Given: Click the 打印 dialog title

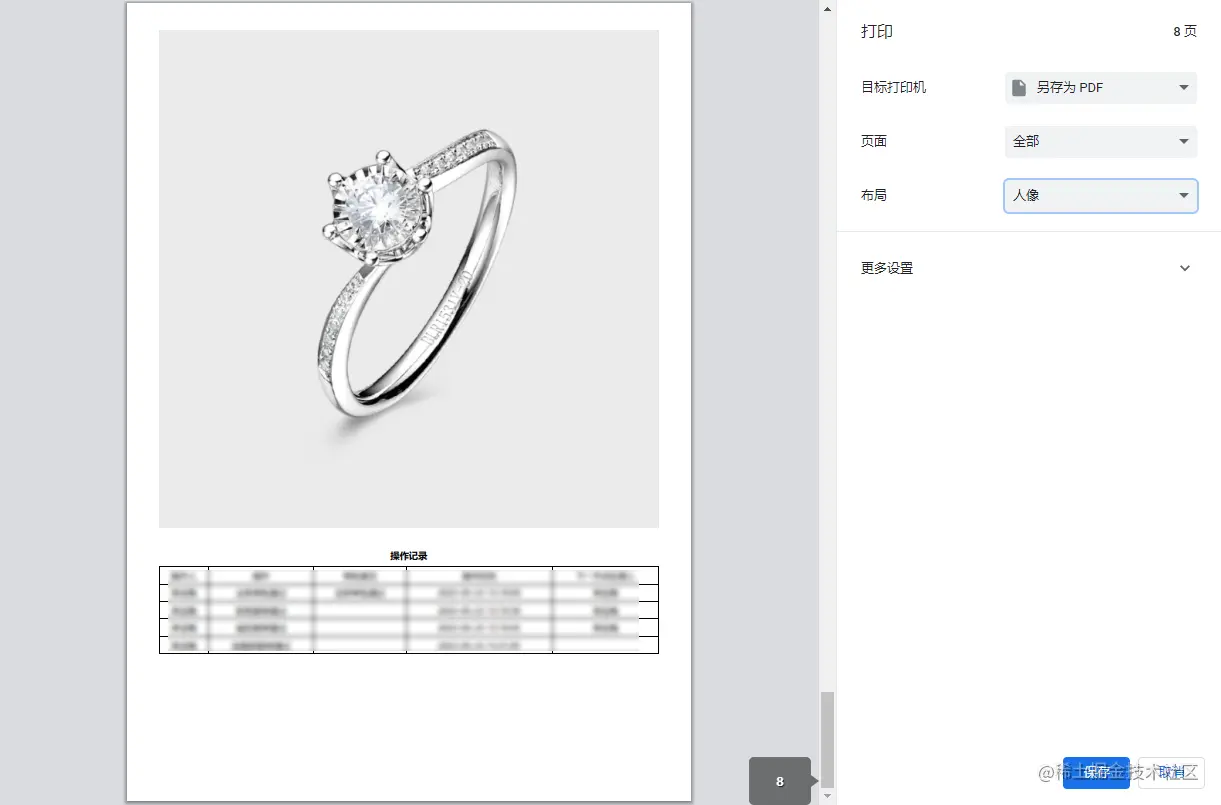Looking at the screenshot, I should point(877,32).
